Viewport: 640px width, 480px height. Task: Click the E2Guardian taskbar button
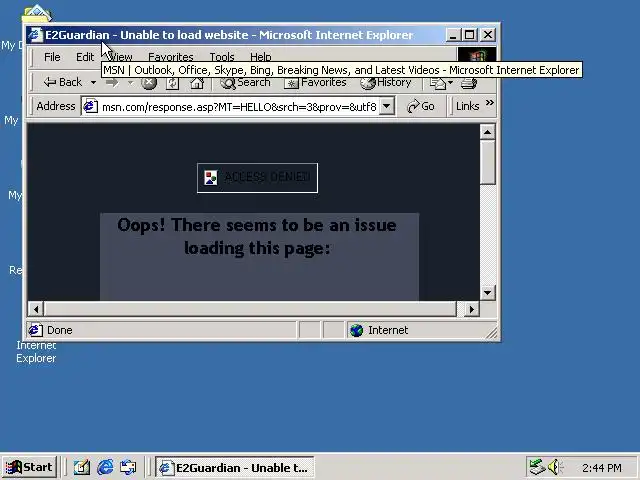[234, 467]
